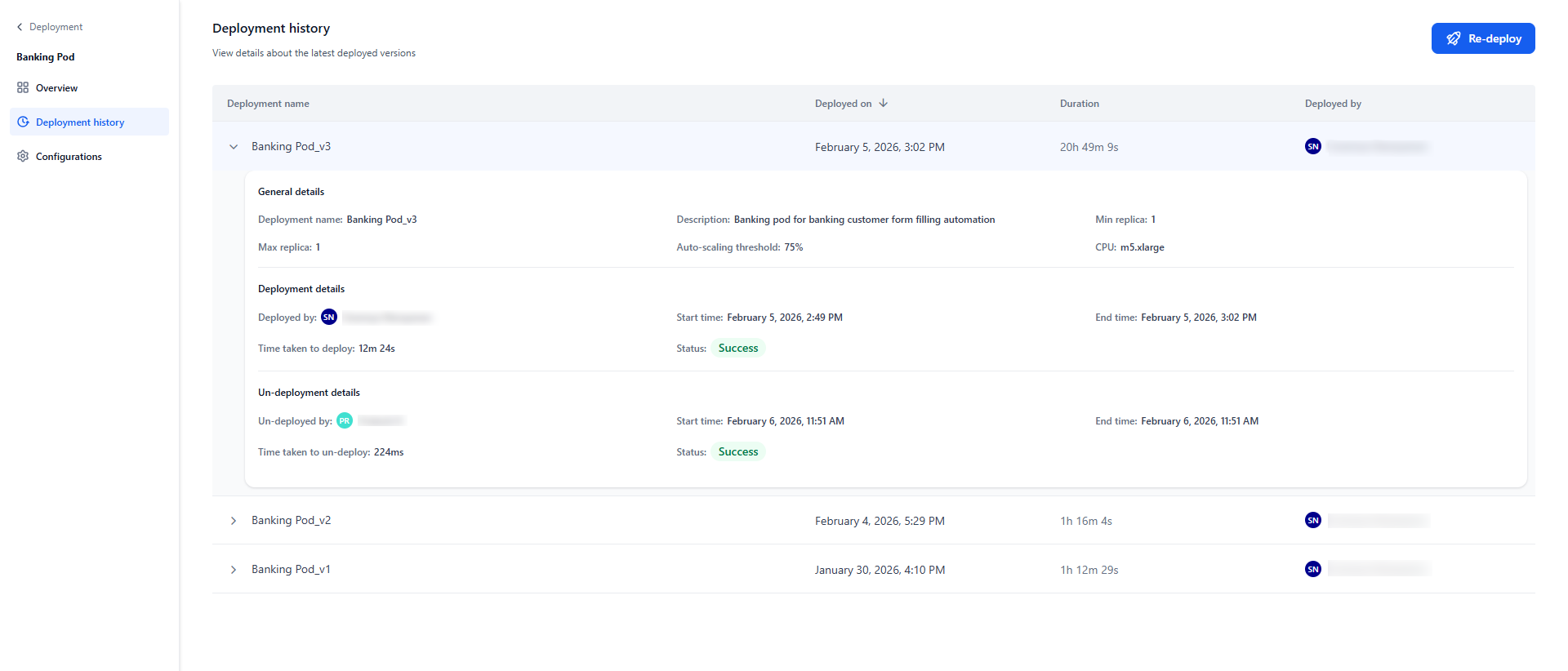Image resolution: width=1568 pixels, height=671 pixels.
Task: Click SN avatar in Banking Pod_v3 row
Action: tap(1312, 146)
